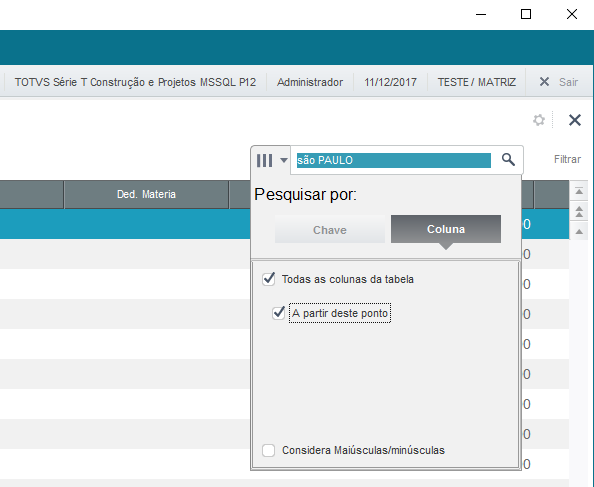Viewport: 594px width, 487px height.
Task: Click the single scroll-up arrow
Action: point(579,231)
